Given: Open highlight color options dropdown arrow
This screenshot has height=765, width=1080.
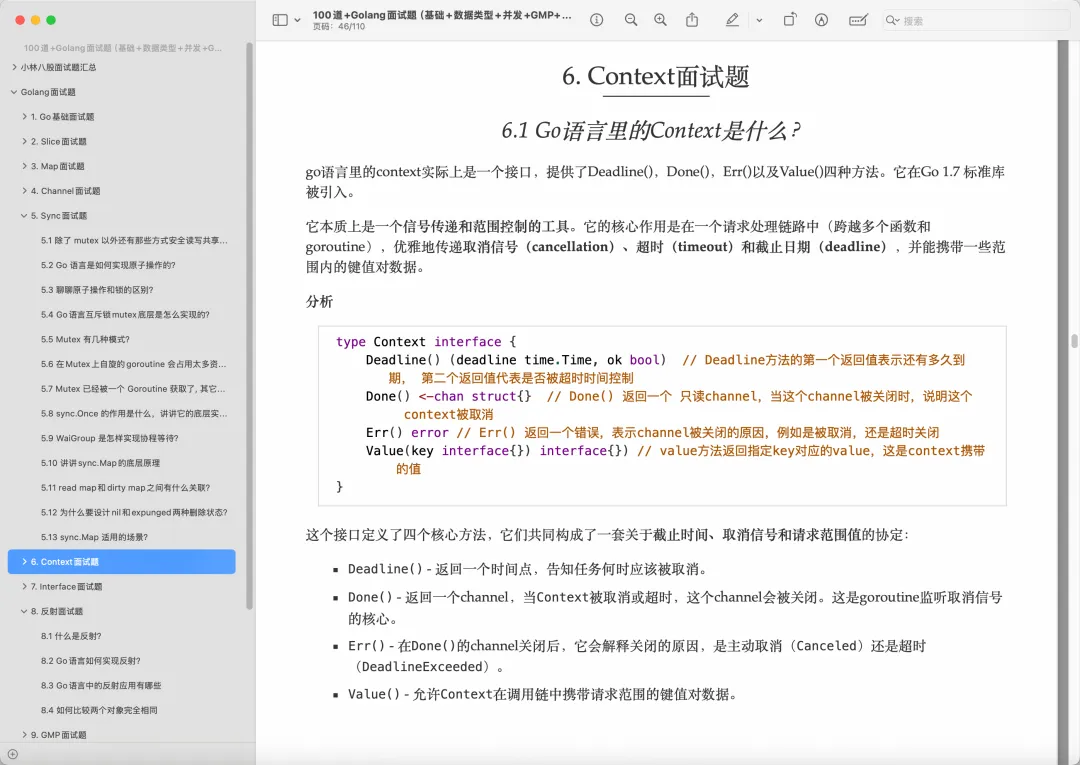Looking at the screenshot, I should tap(759, 20).
